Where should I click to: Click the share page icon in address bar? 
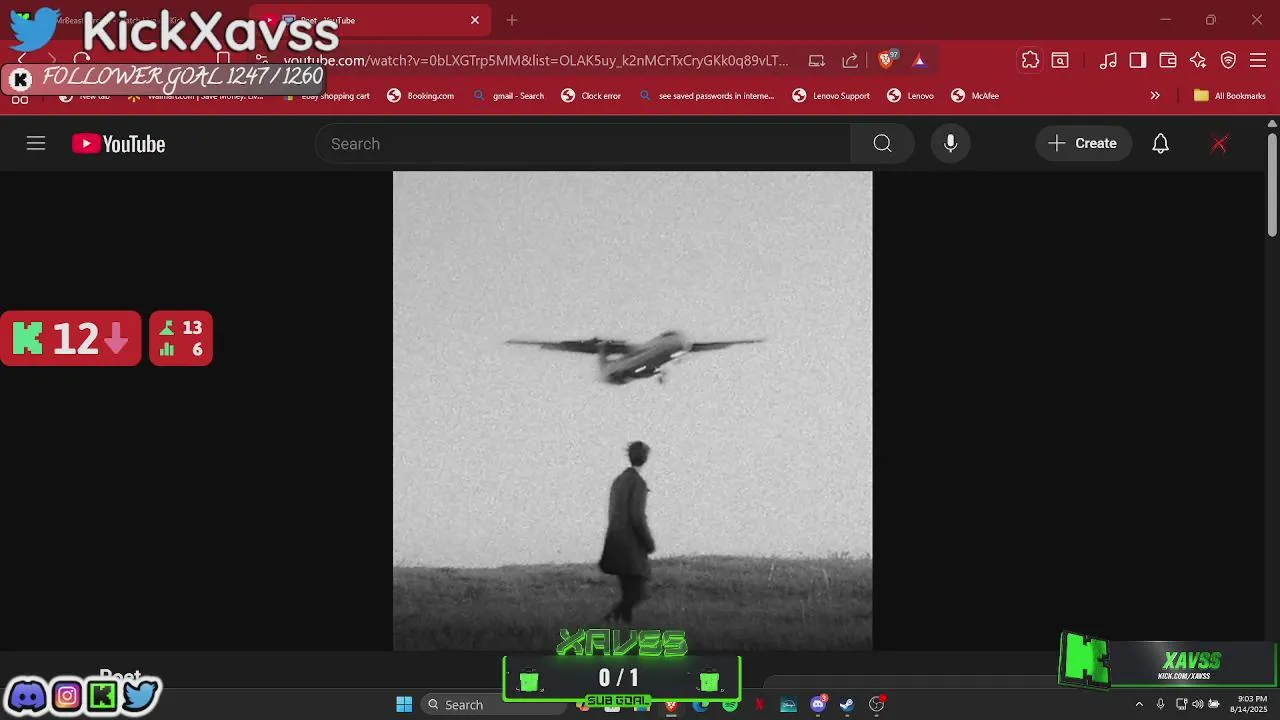850,60
